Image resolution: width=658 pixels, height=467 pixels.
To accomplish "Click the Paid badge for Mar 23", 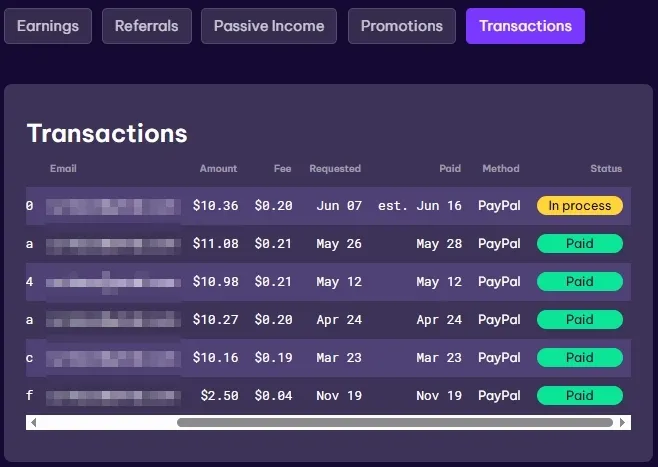I will (580, 358).
